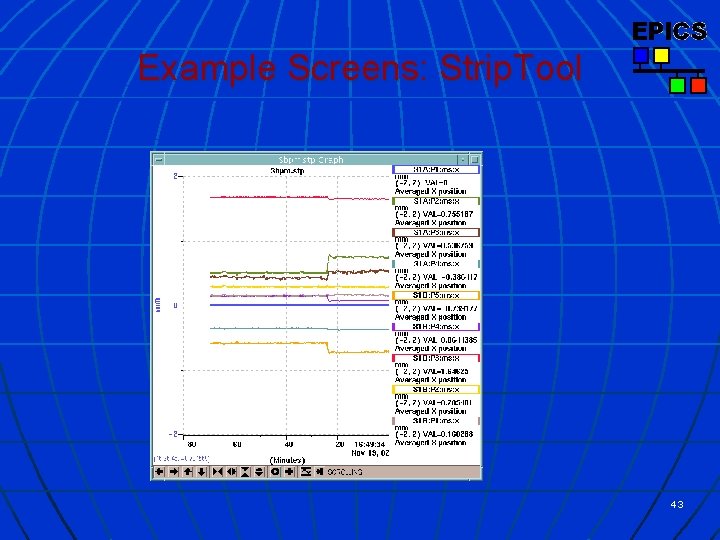Viewport: 720px width, 540px height.
Task: Click the 40 tick label on time axis
Action: (x=288, y=444)
